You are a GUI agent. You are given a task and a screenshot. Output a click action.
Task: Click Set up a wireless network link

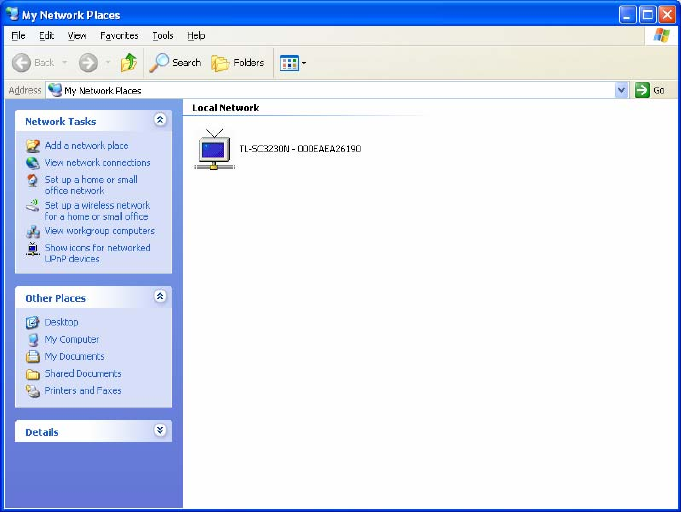tap(97, 211)
